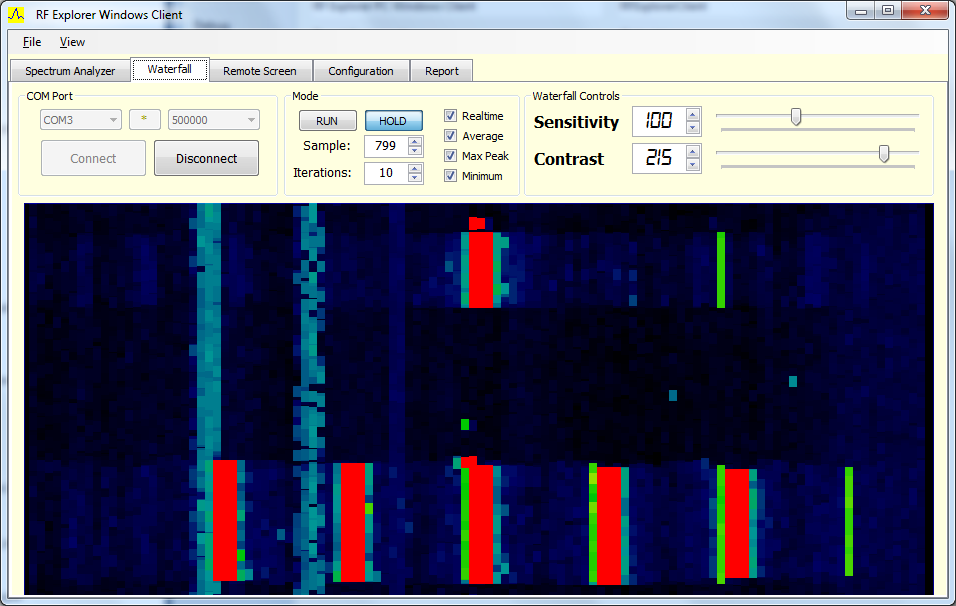Image resolution: width=956 pixels, height=606 pixels.
Task: Switch to the Spectrum Analyzer tab
Action: pos(70,71)
